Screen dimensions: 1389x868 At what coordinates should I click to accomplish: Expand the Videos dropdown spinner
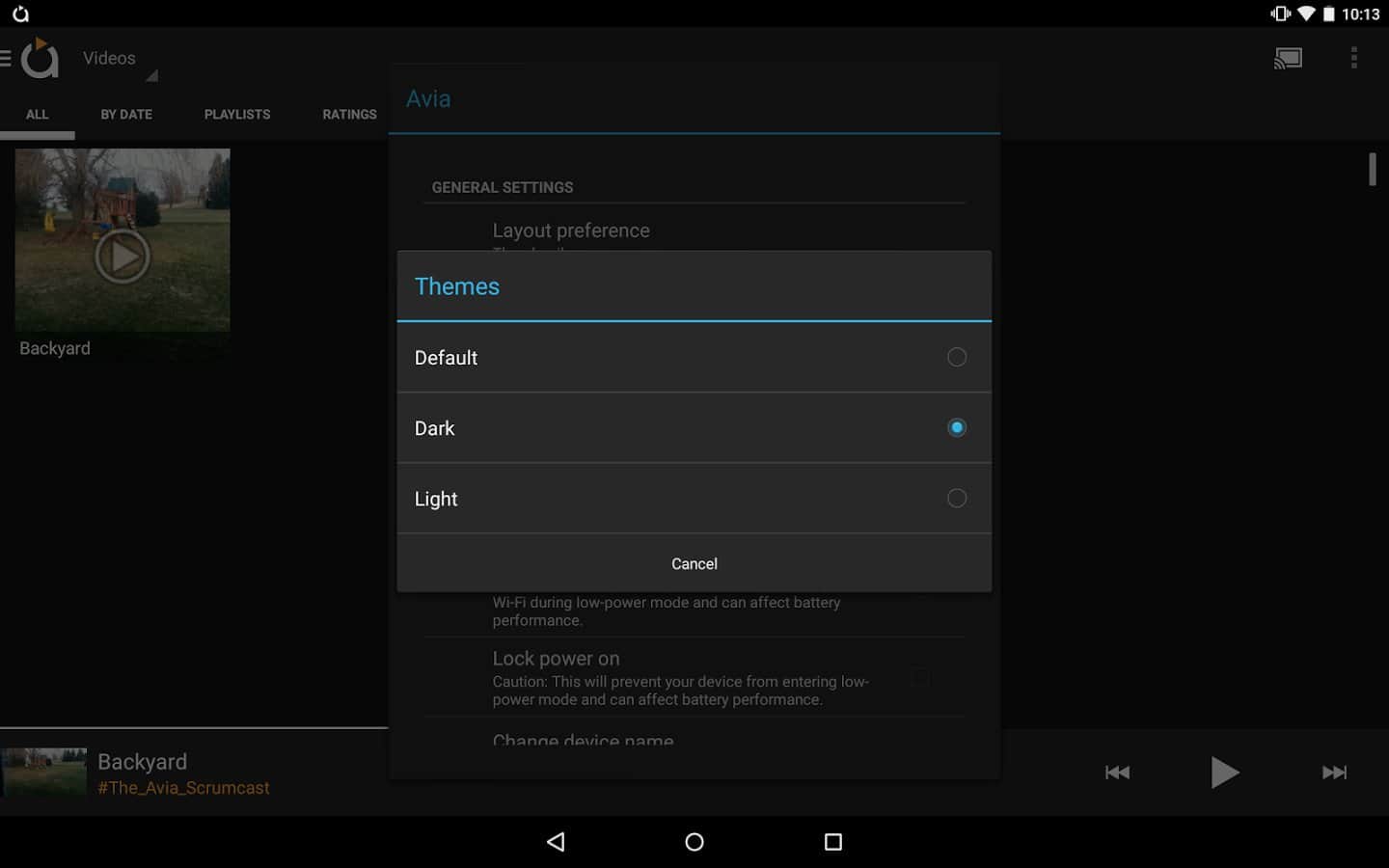pyautogui.click(x=118, y=60)
